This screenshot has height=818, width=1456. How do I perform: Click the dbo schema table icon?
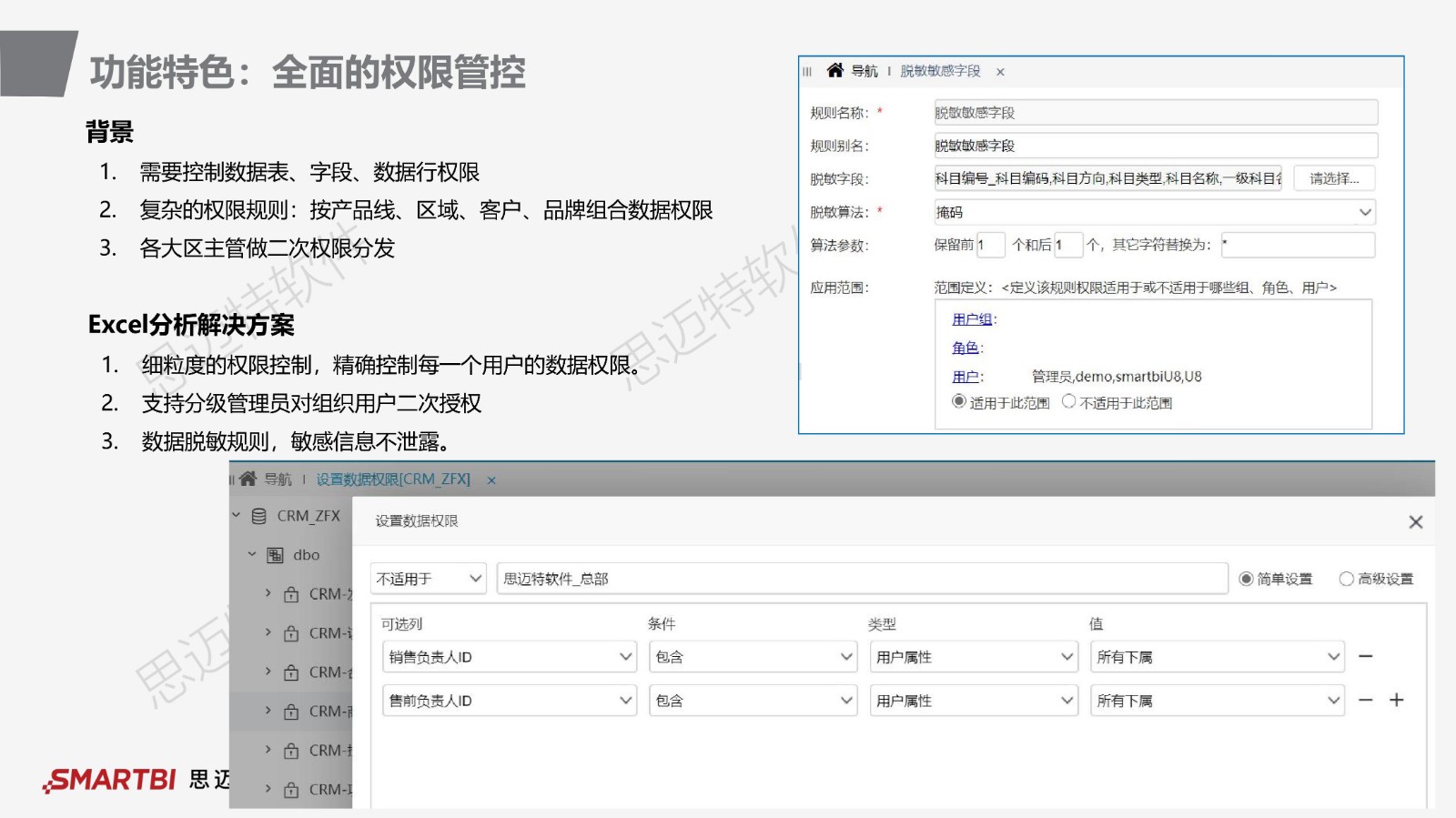[x=275, y=555]
